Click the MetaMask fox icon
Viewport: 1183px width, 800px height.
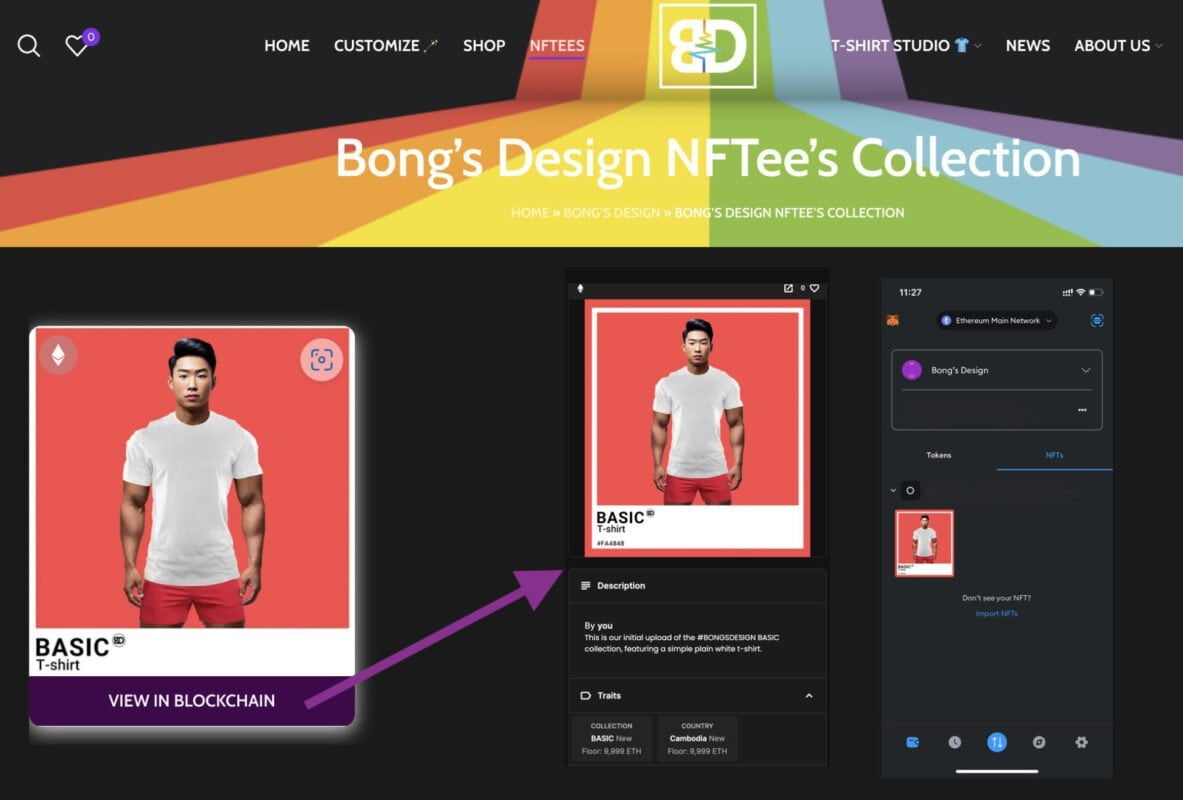(892, 321)
